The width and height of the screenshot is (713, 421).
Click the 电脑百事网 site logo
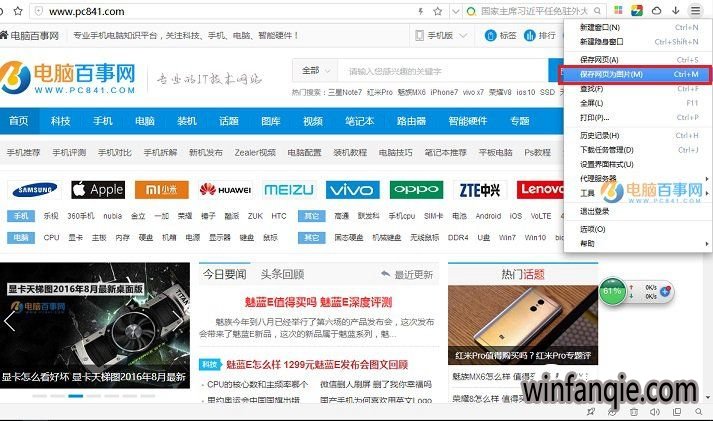68,77
